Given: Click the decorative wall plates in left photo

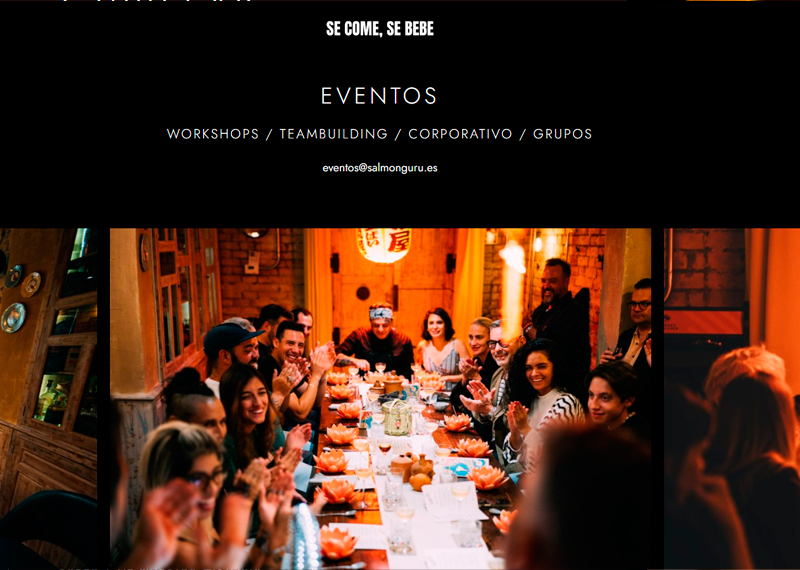Looking at the screenshot, I should pyautogui.click(x=19, y=298).
